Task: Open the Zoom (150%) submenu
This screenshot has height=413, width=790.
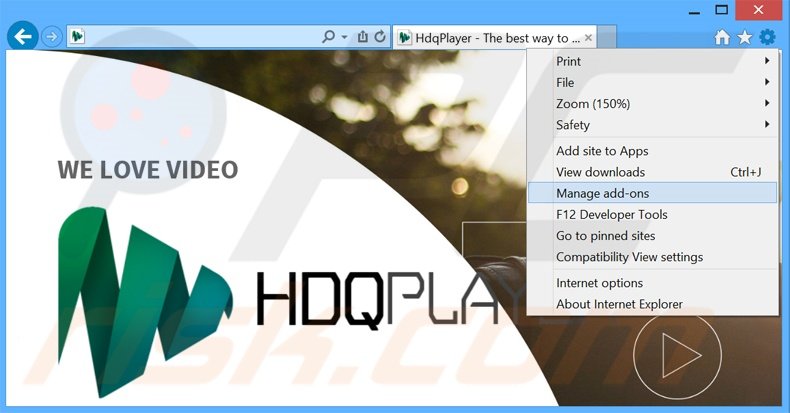Action: click(652, 104)
